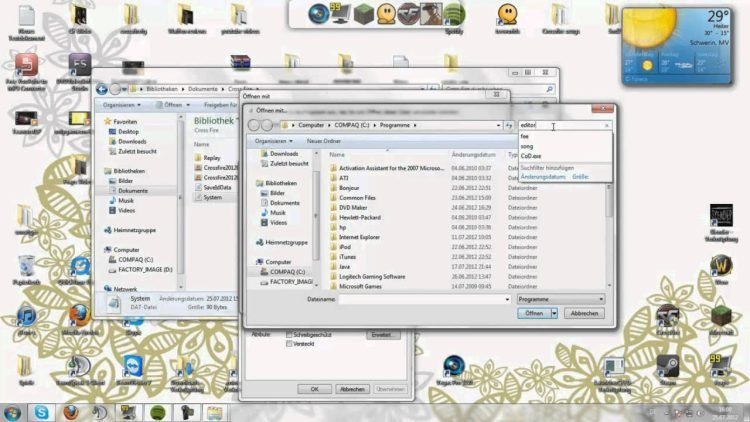The width and height of the screenshot is (750, 422).
Task: Open the Vegas Pro desktop shortcut
Action: point(453,369)
